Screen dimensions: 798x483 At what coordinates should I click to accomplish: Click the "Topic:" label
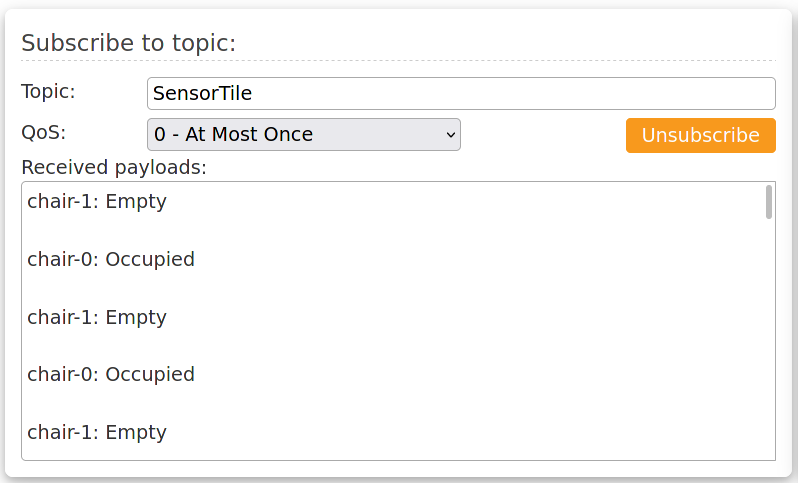(48, 92)
